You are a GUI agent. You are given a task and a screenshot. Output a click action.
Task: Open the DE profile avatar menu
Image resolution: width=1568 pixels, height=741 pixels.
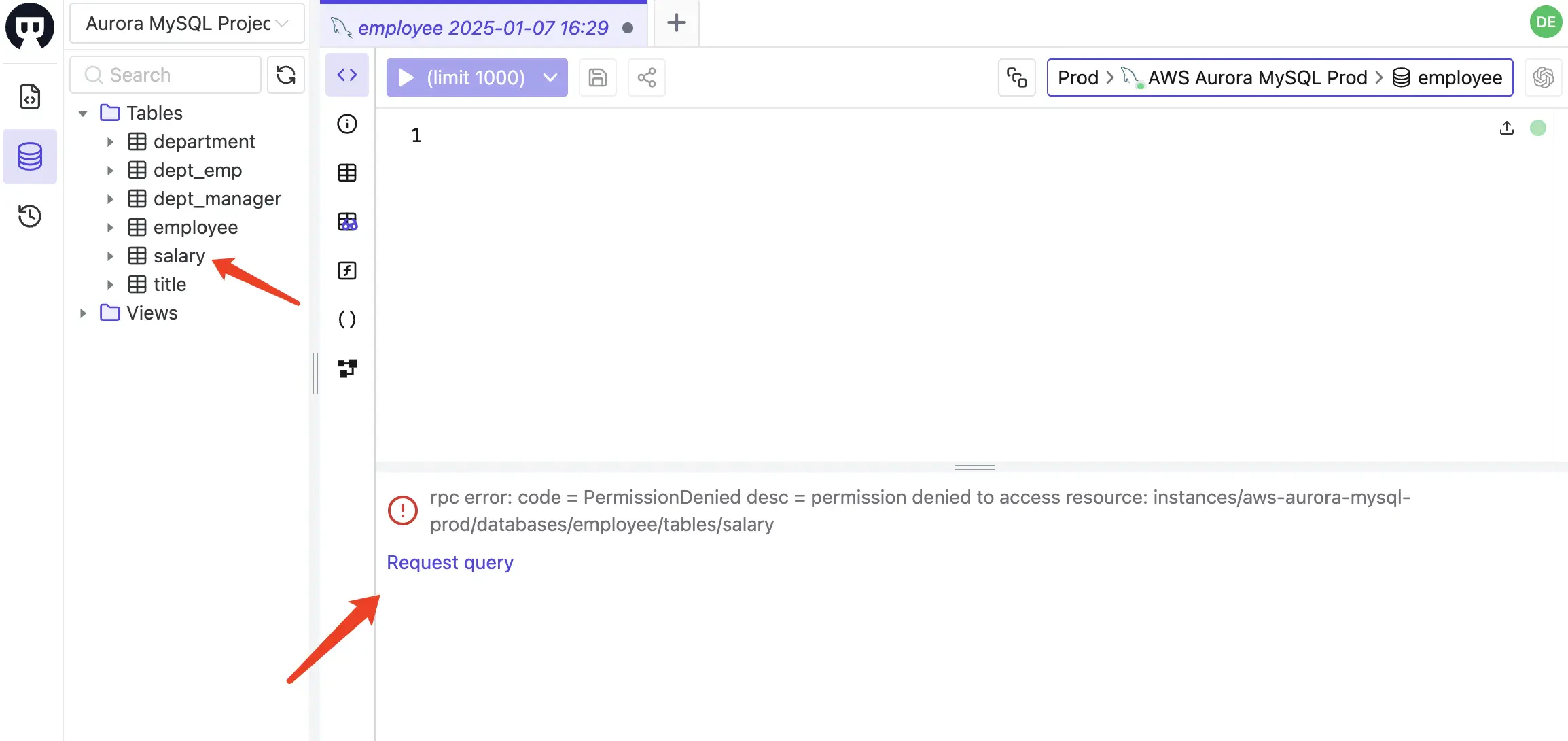(x=1546, y=21)
